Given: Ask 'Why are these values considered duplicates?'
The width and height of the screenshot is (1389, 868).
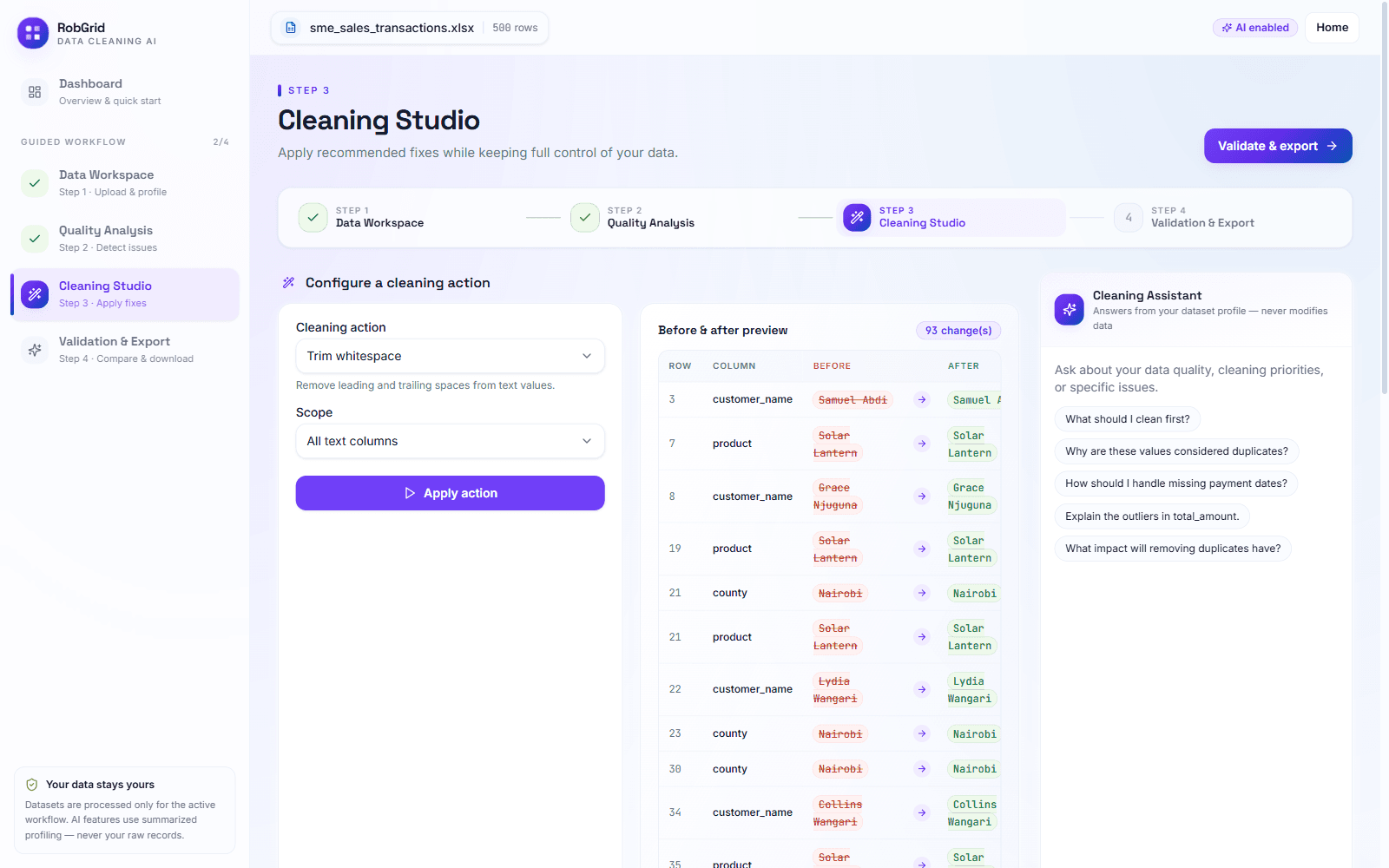Looking at the screenshot, I should pos(1176,451).
